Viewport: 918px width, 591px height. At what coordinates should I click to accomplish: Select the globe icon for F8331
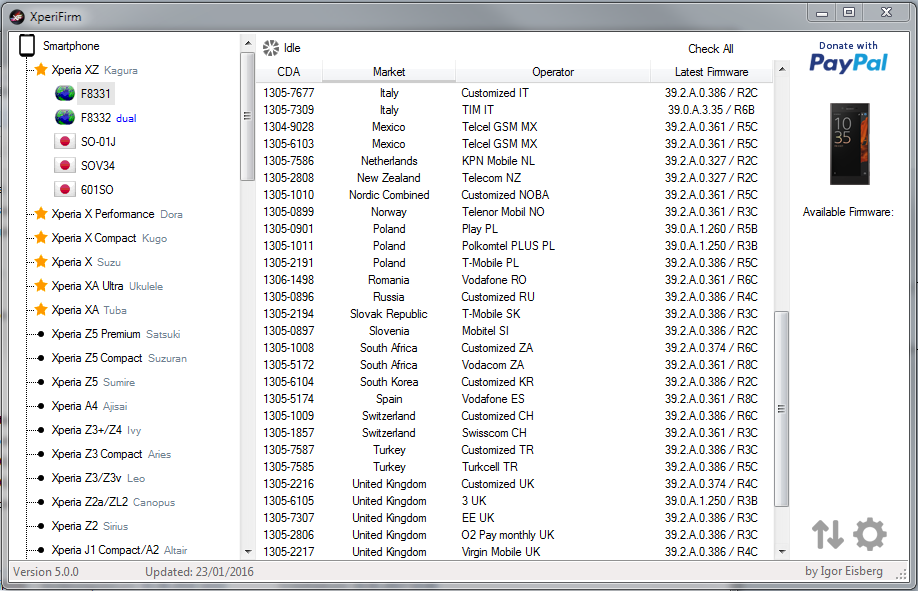click(65, 94)
